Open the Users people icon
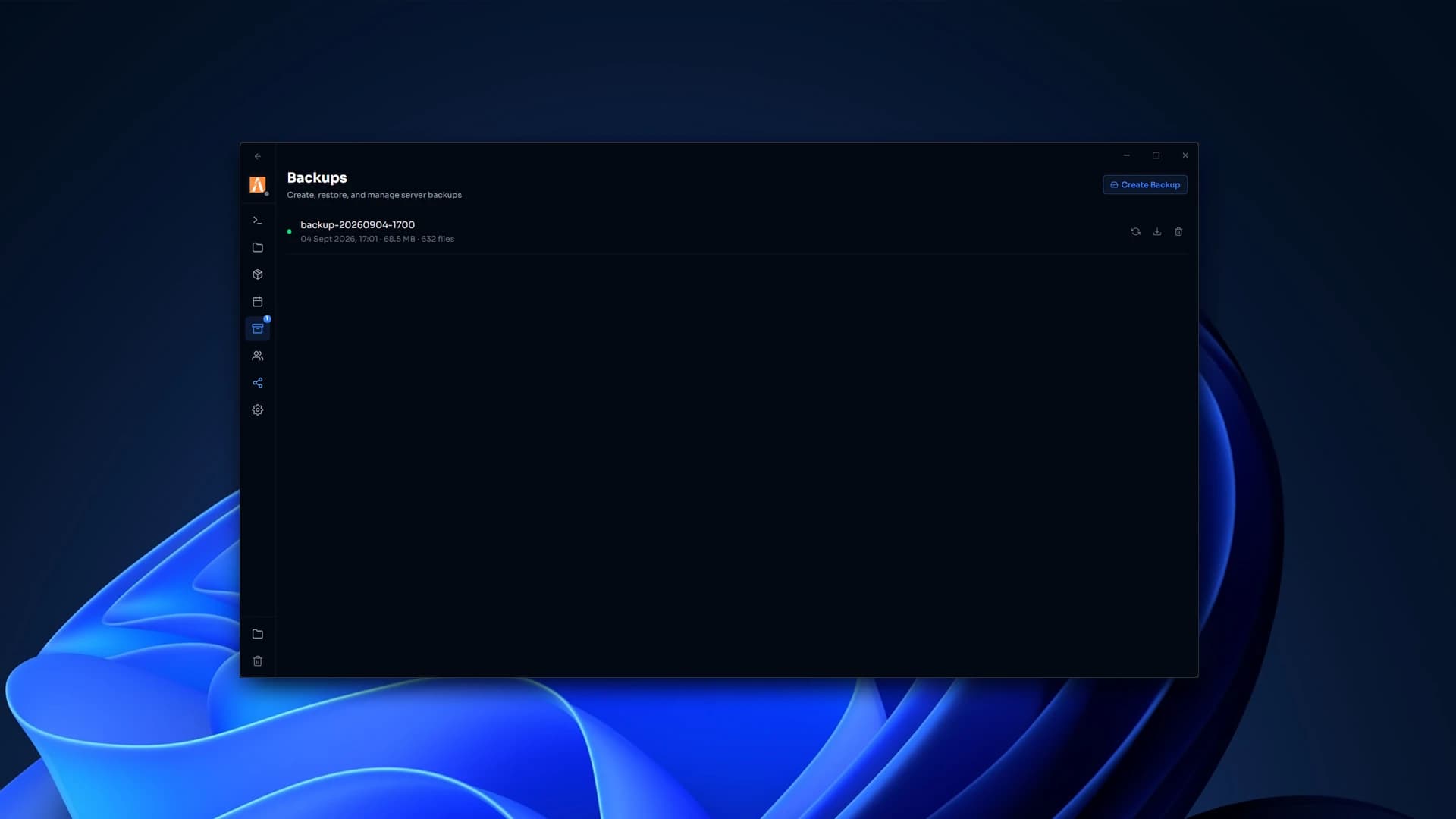Image resolution: width=1456 pixels, height=819 pixels. pos(258,356)
